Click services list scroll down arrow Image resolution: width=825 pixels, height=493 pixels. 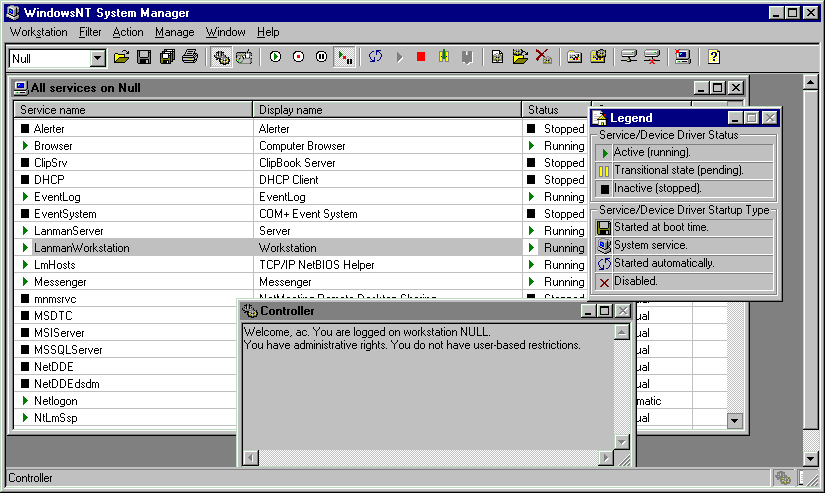click(x=735, y=420)
